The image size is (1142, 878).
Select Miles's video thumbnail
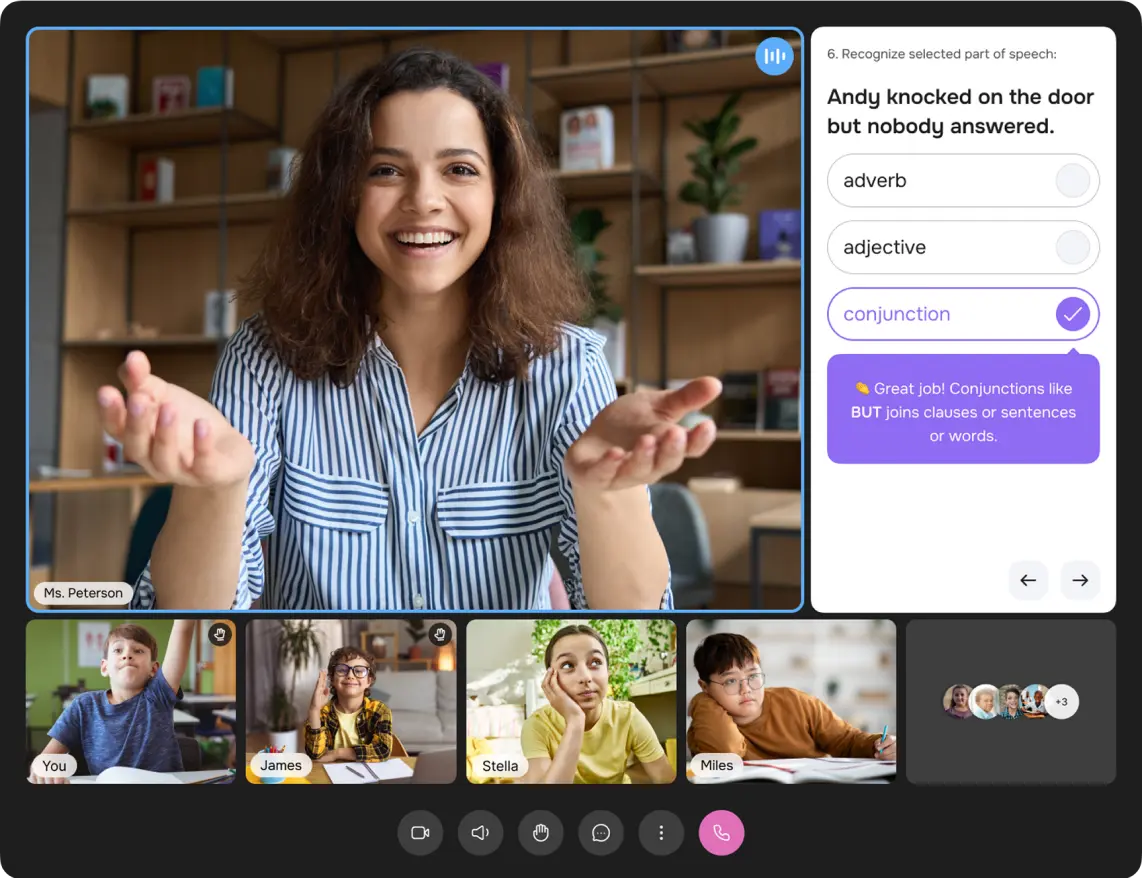coord(791,701)
